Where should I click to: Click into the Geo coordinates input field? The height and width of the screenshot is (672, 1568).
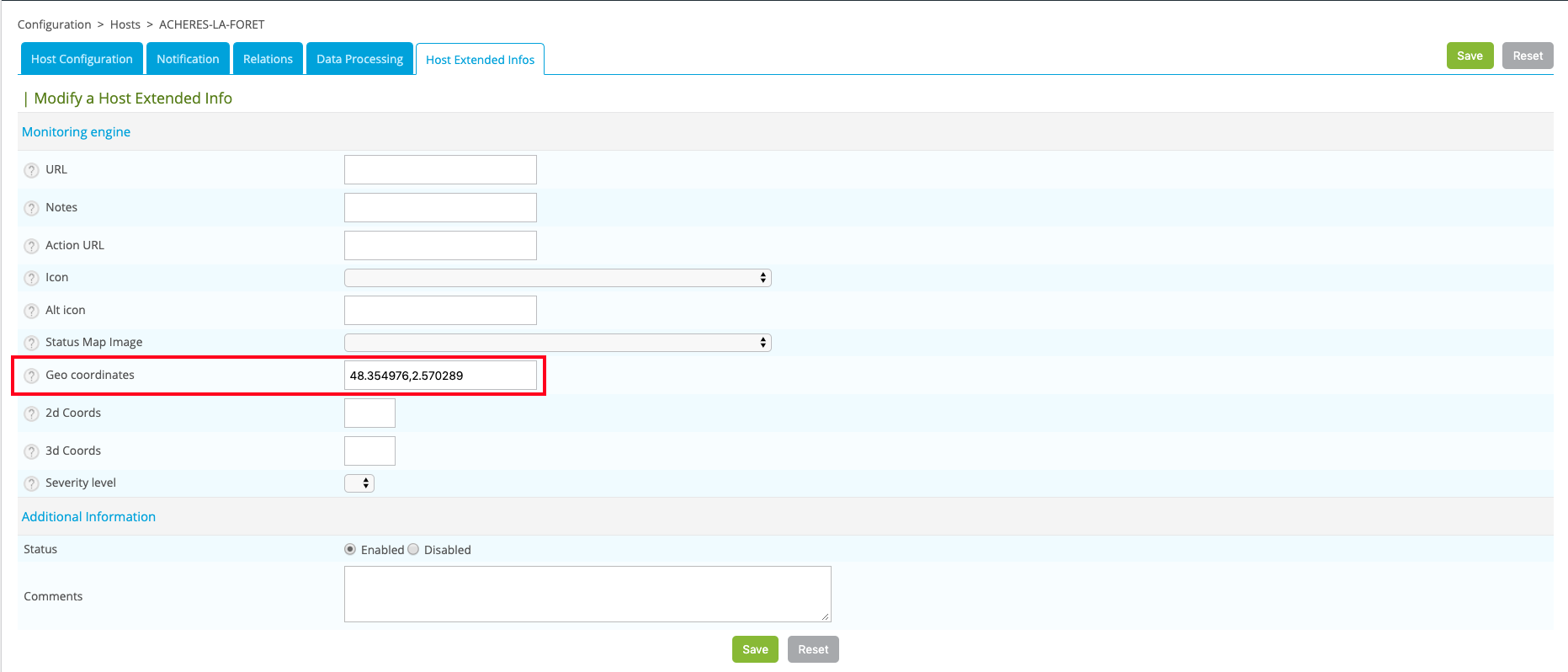tap(440, 376)
